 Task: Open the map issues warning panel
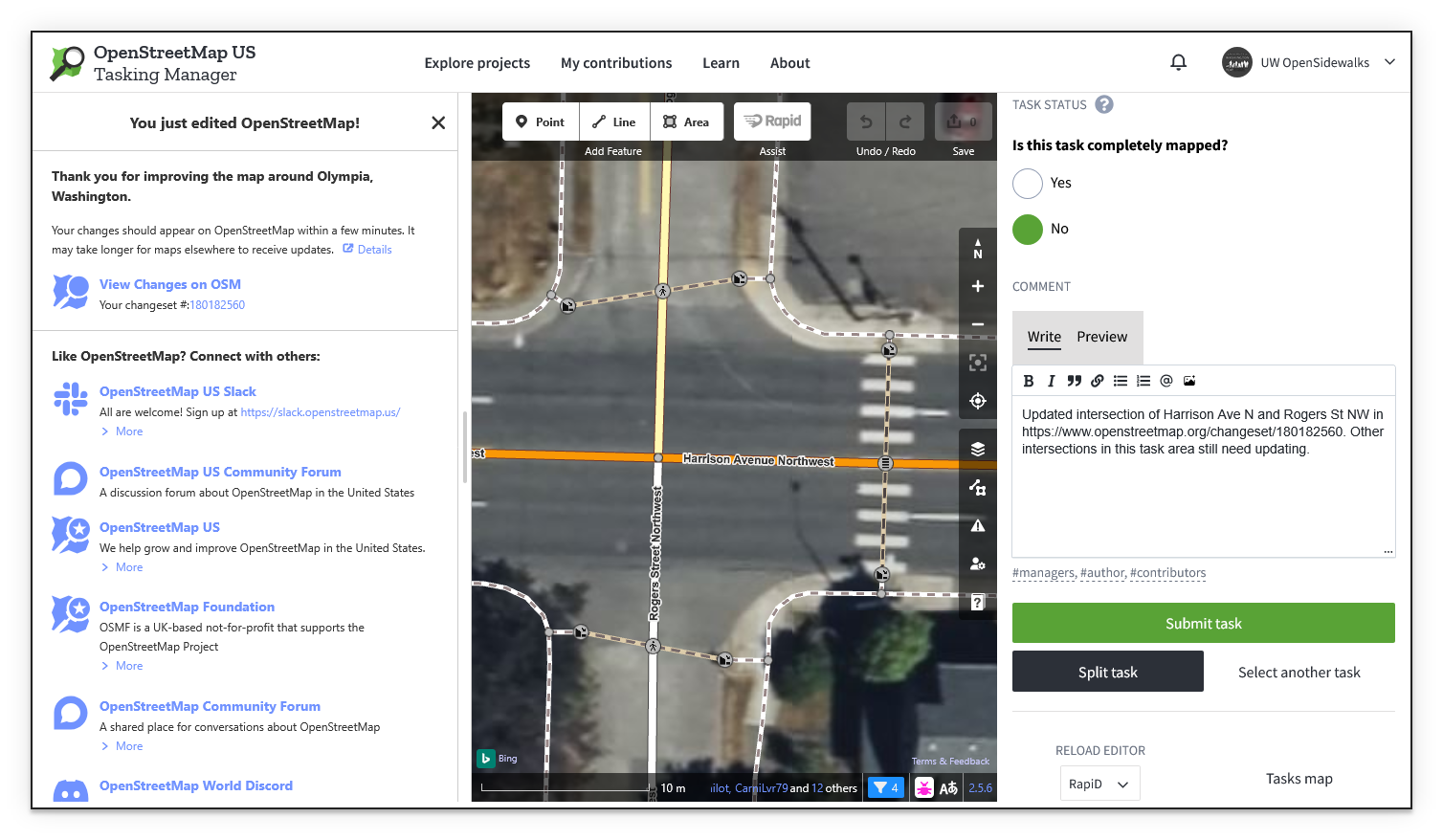tap(977, 525)
